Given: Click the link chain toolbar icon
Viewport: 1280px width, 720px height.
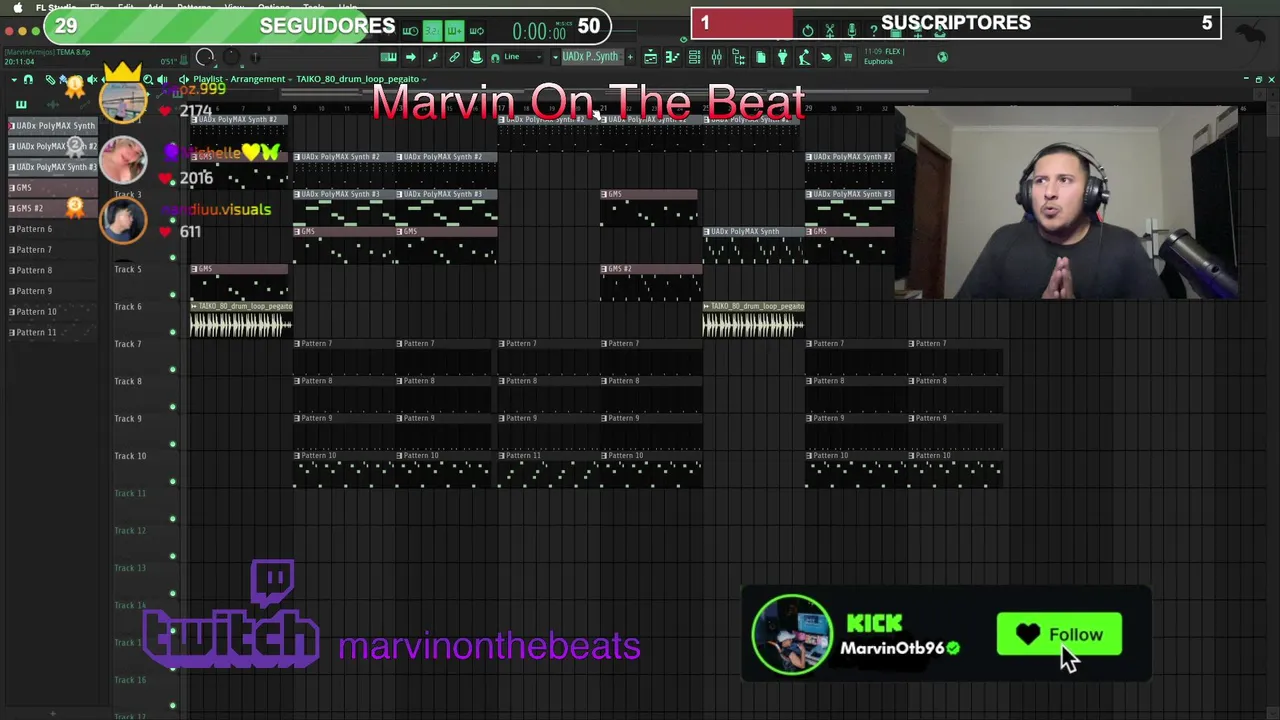Looking at the screenshot, I should (x=455, y=57).
